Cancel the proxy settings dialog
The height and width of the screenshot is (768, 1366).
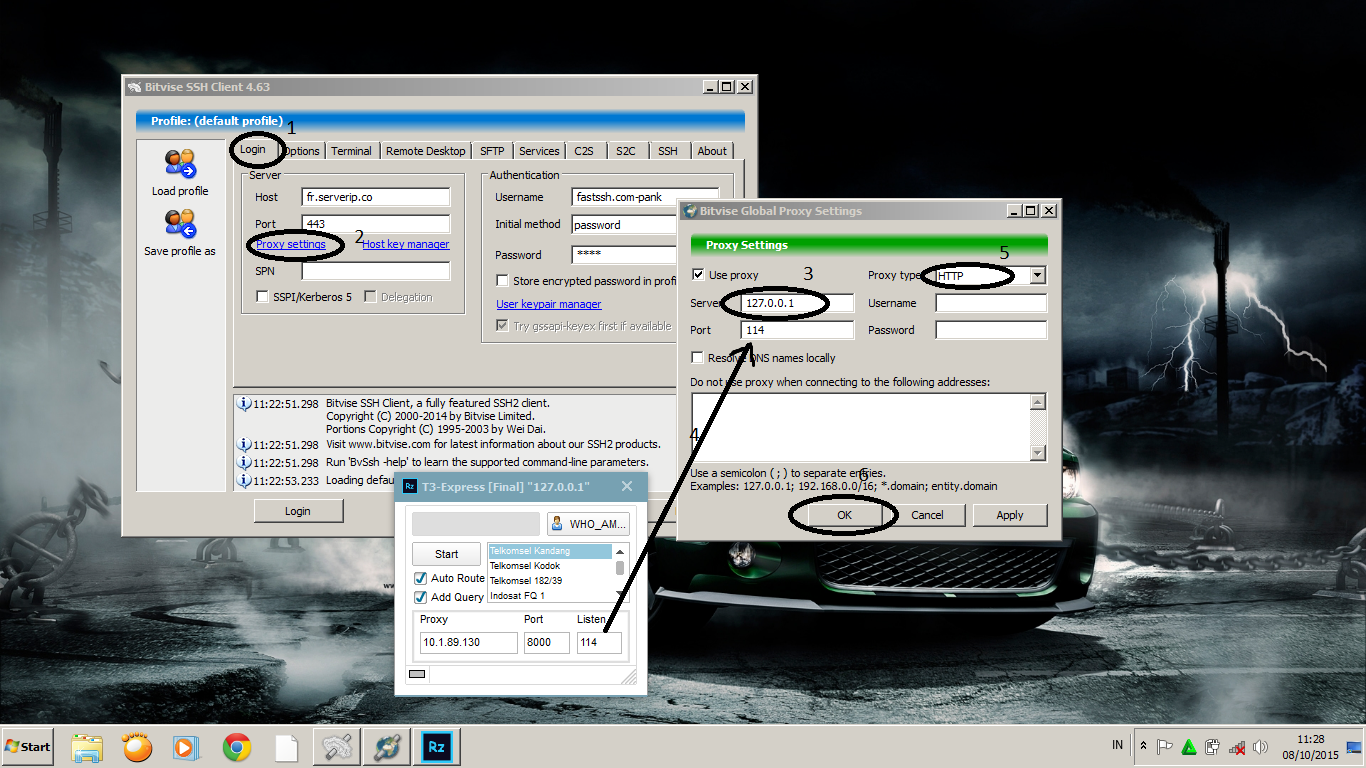coord(927,515)
